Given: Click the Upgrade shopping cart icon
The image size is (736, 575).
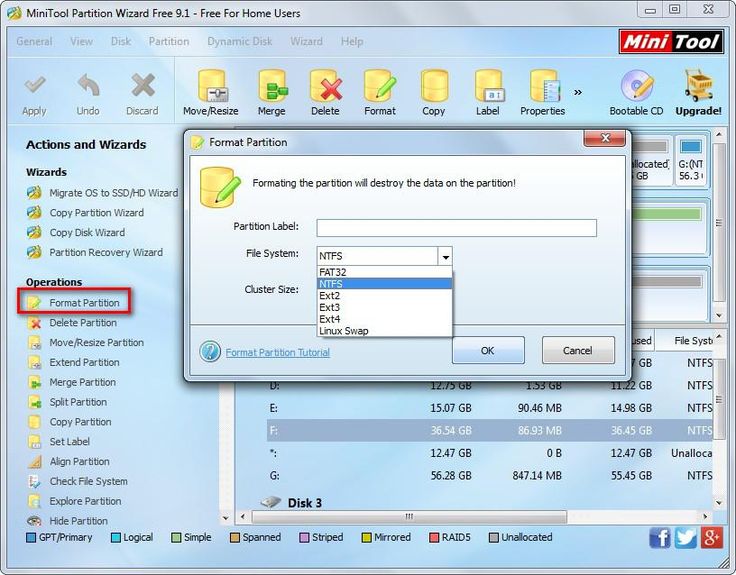Looking at the screenshot, I should pyautogui.click(x=698, y=86).
